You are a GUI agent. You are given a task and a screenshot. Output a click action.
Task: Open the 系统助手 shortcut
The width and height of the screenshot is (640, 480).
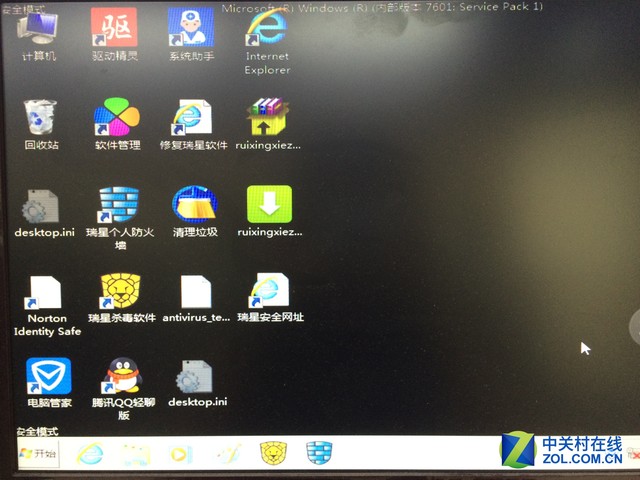click(191, 35)
